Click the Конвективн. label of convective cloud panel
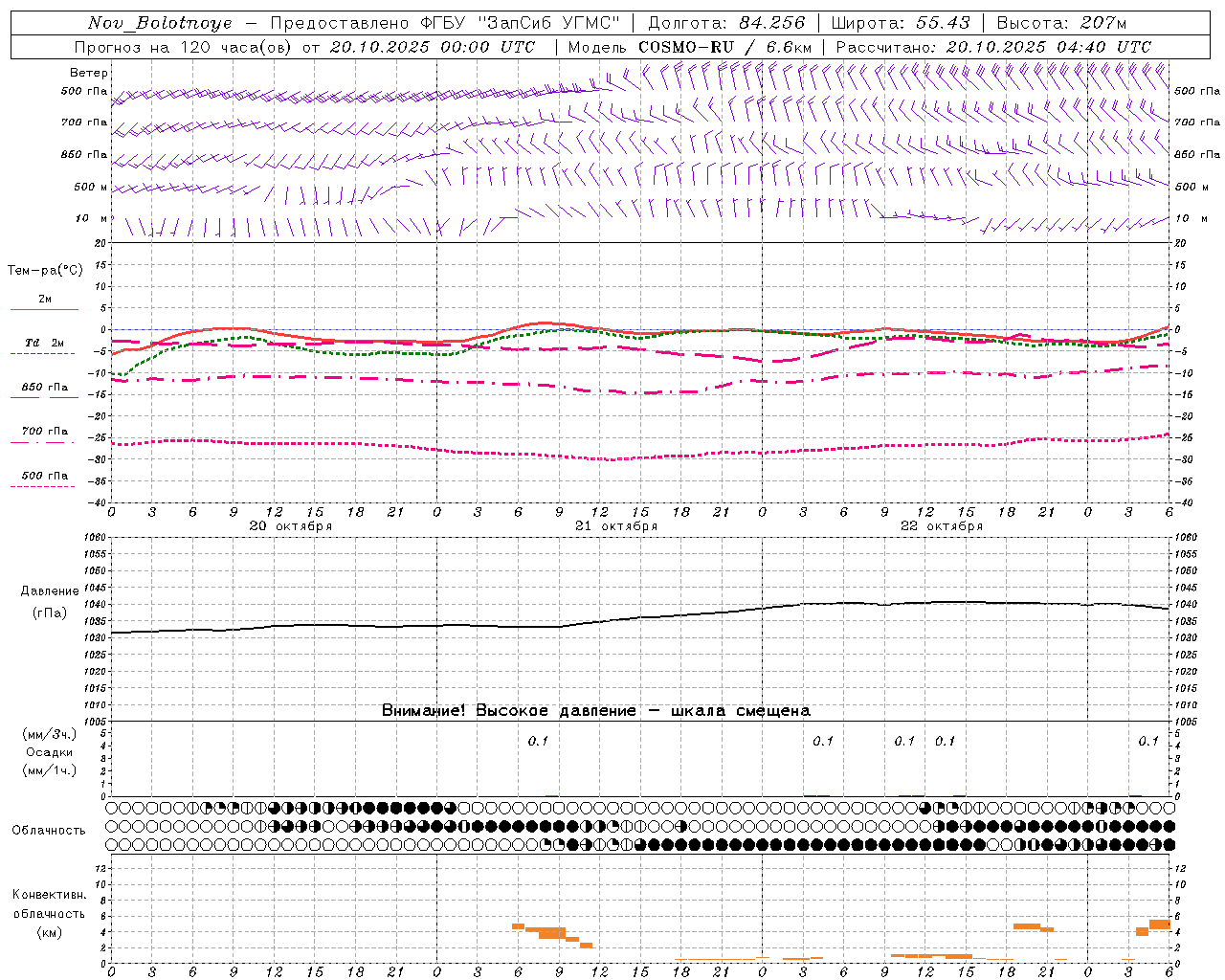The image size is (1225, 980). (x=50, y=895)
